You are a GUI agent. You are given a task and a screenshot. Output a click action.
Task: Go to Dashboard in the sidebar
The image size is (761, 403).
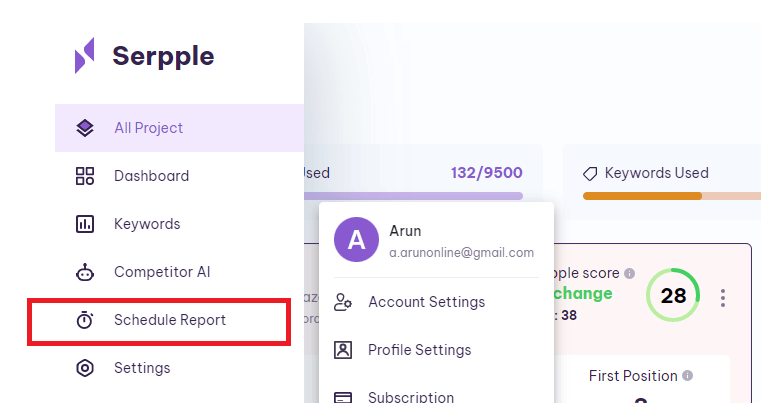(151, 176)
